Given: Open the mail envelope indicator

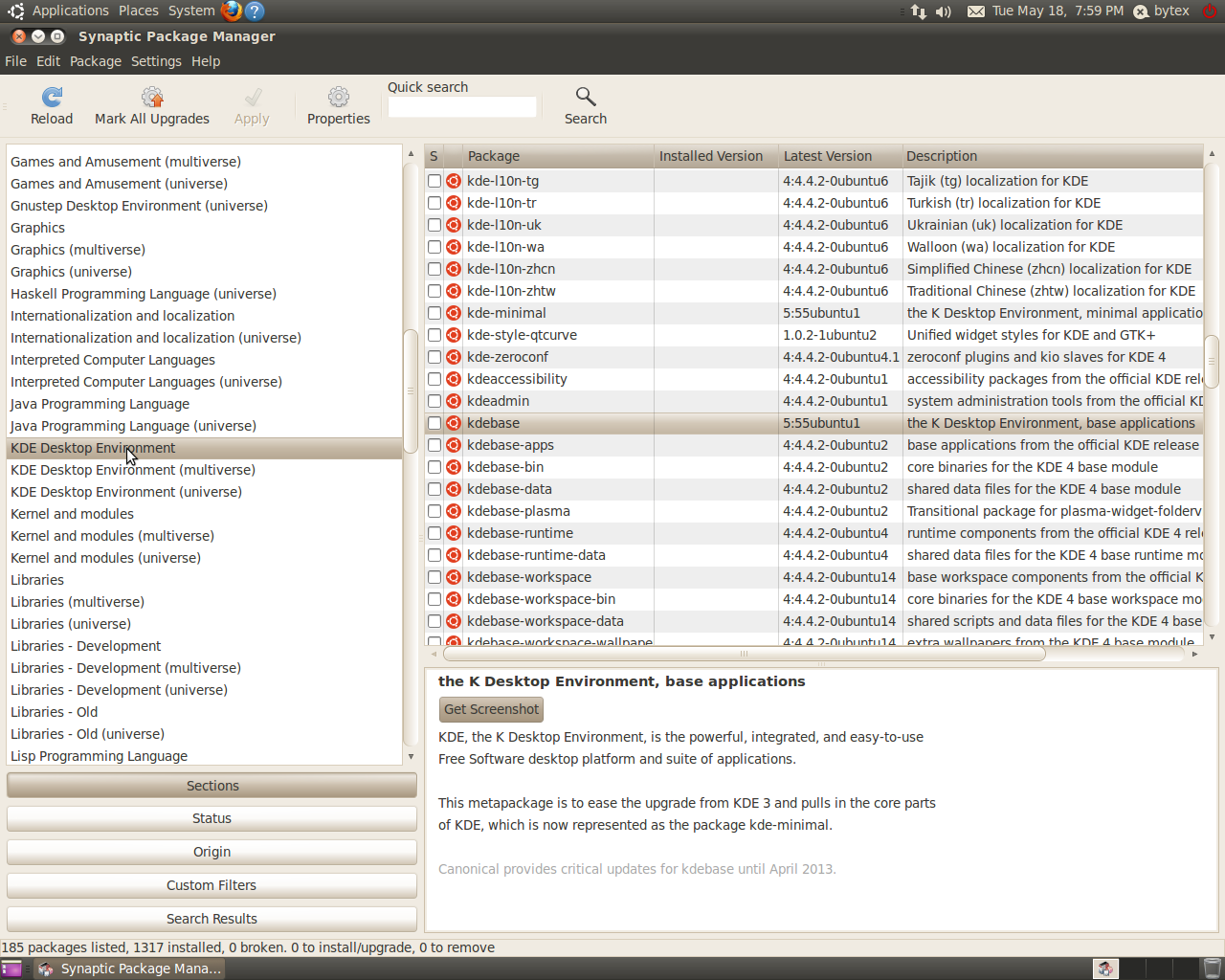Looking at the screenshot, I should point(975,11).
